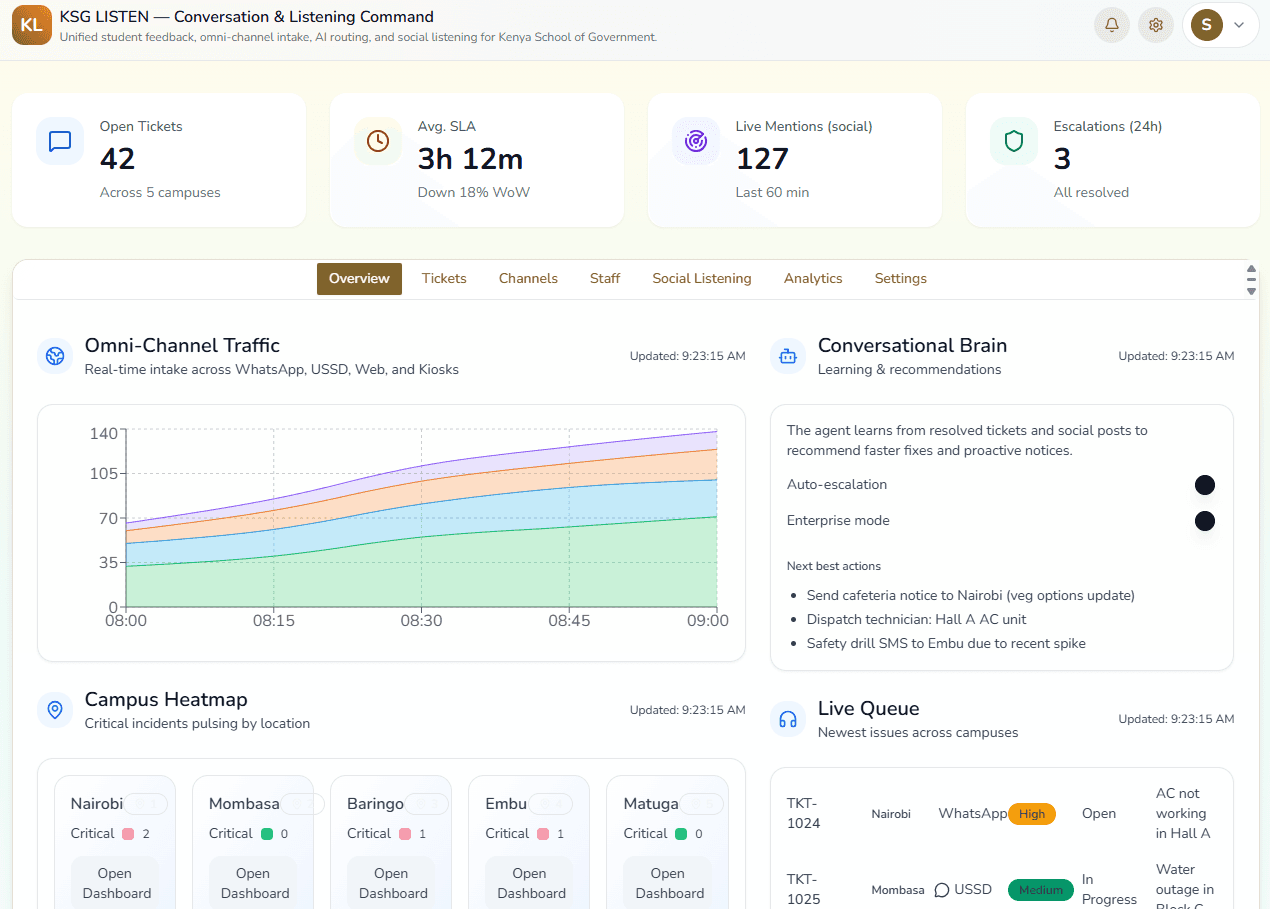Click the KL app logo
Image resolution: width=1270 pixels, height=909 pixels.
pos(32,25)
